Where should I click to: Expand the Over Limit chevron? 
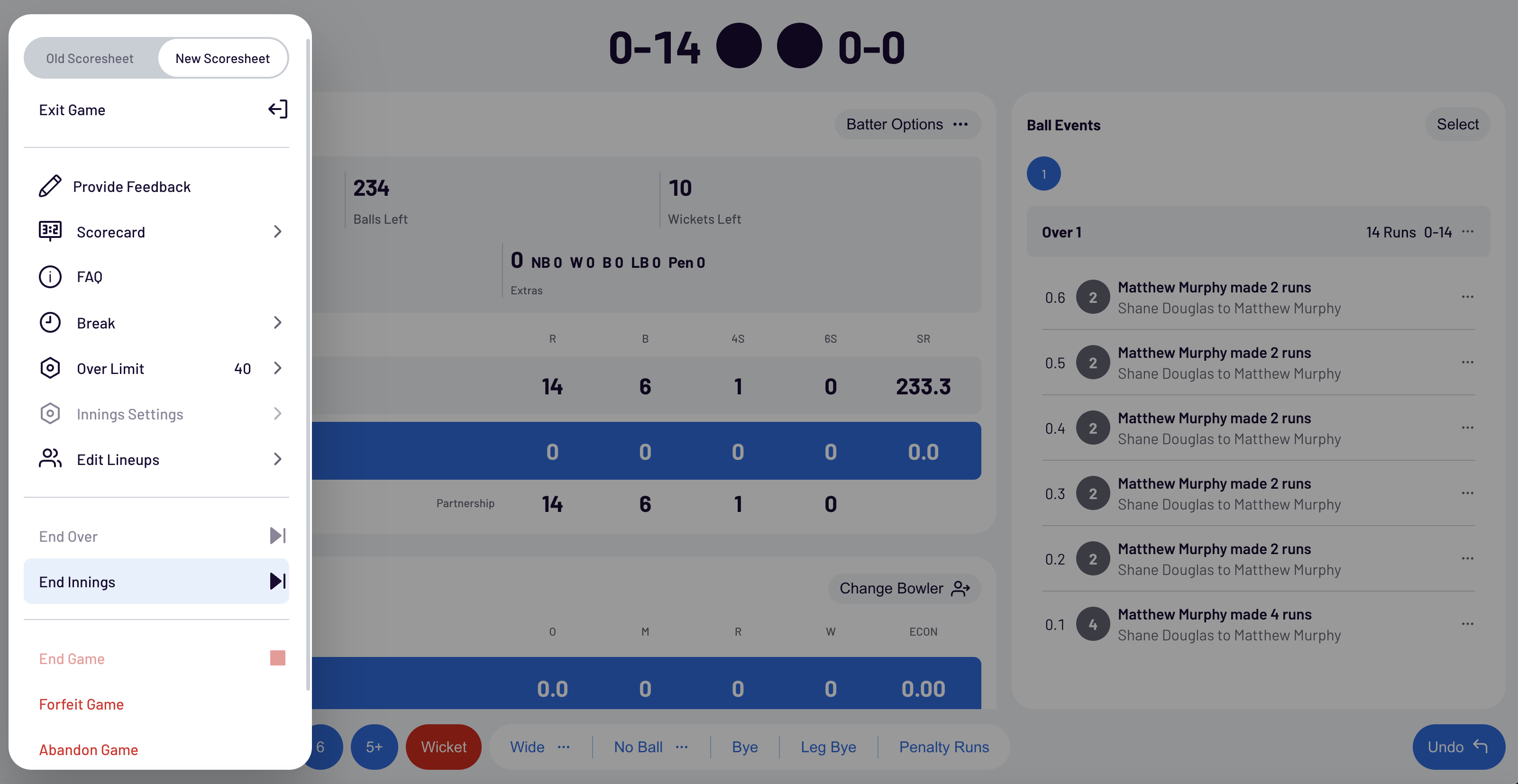tap(277, 368)
